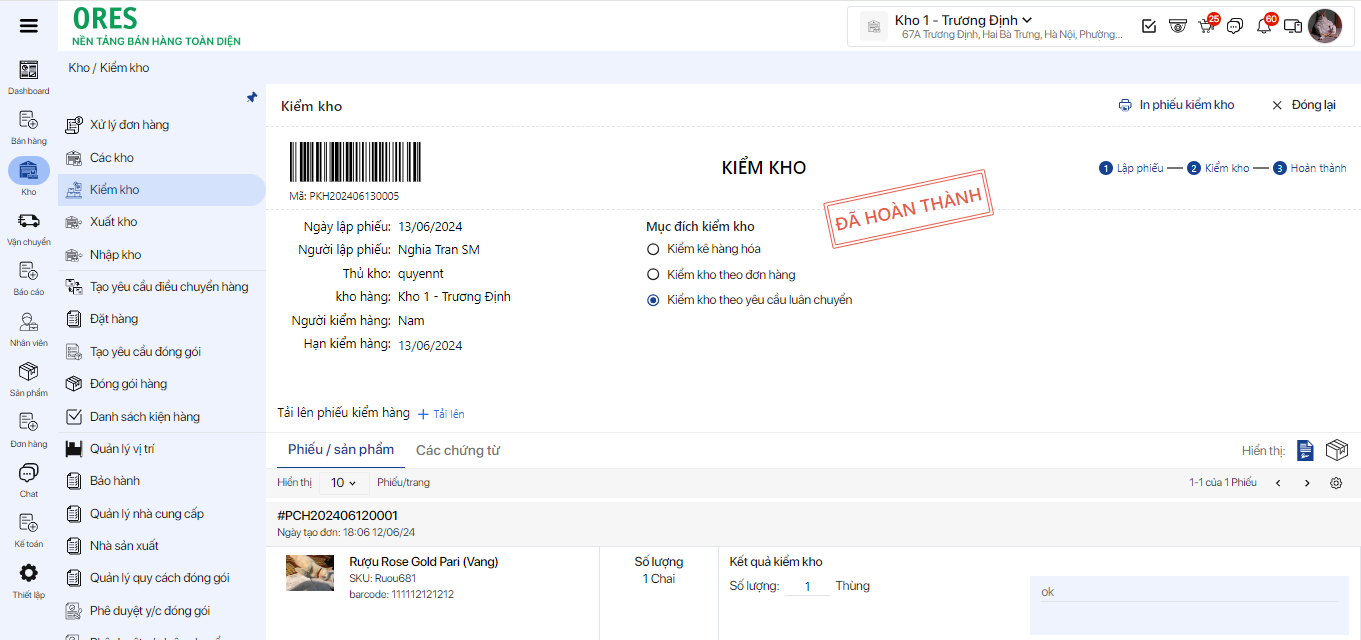Select "Kiểm kho theo yêu cầu luân chuyển" radio
1361x640 pixels.
pyautogui.click(x=653, y=300)
